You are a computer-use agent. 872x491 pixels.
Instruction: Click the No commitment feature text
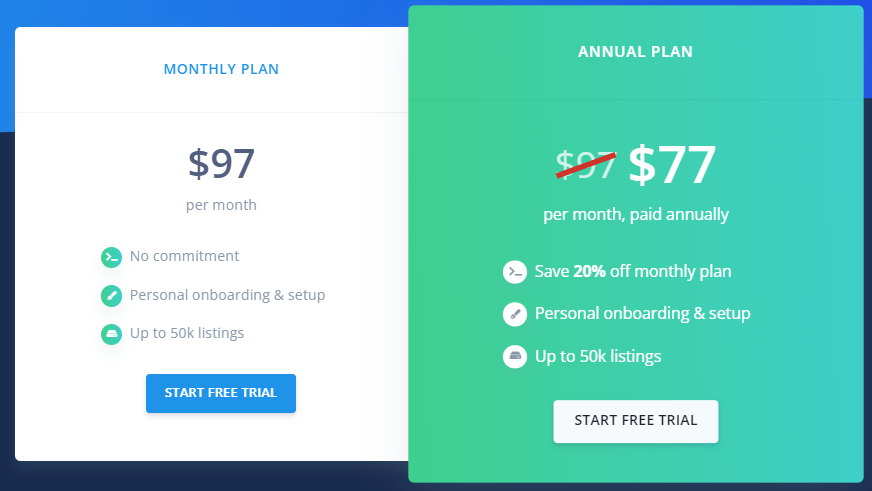pos(184,256)
